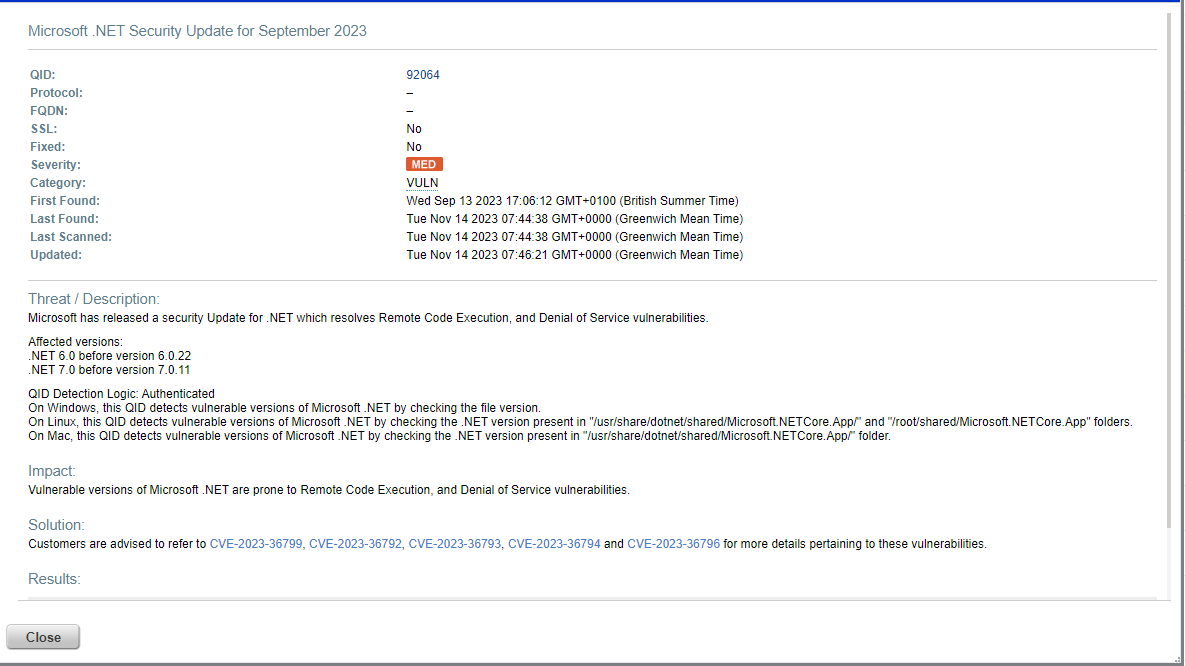Click the VULN category value
The height and width of the screenshot is (666, 1185).
point(422,183)
